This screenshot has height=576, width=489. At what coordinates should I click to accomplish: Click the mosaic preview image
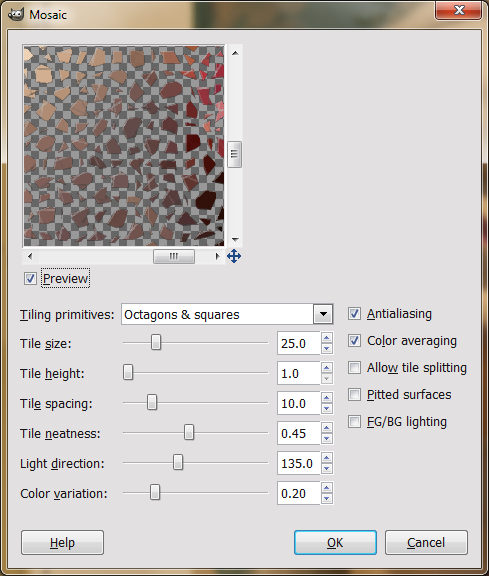[x=124, y=146]
